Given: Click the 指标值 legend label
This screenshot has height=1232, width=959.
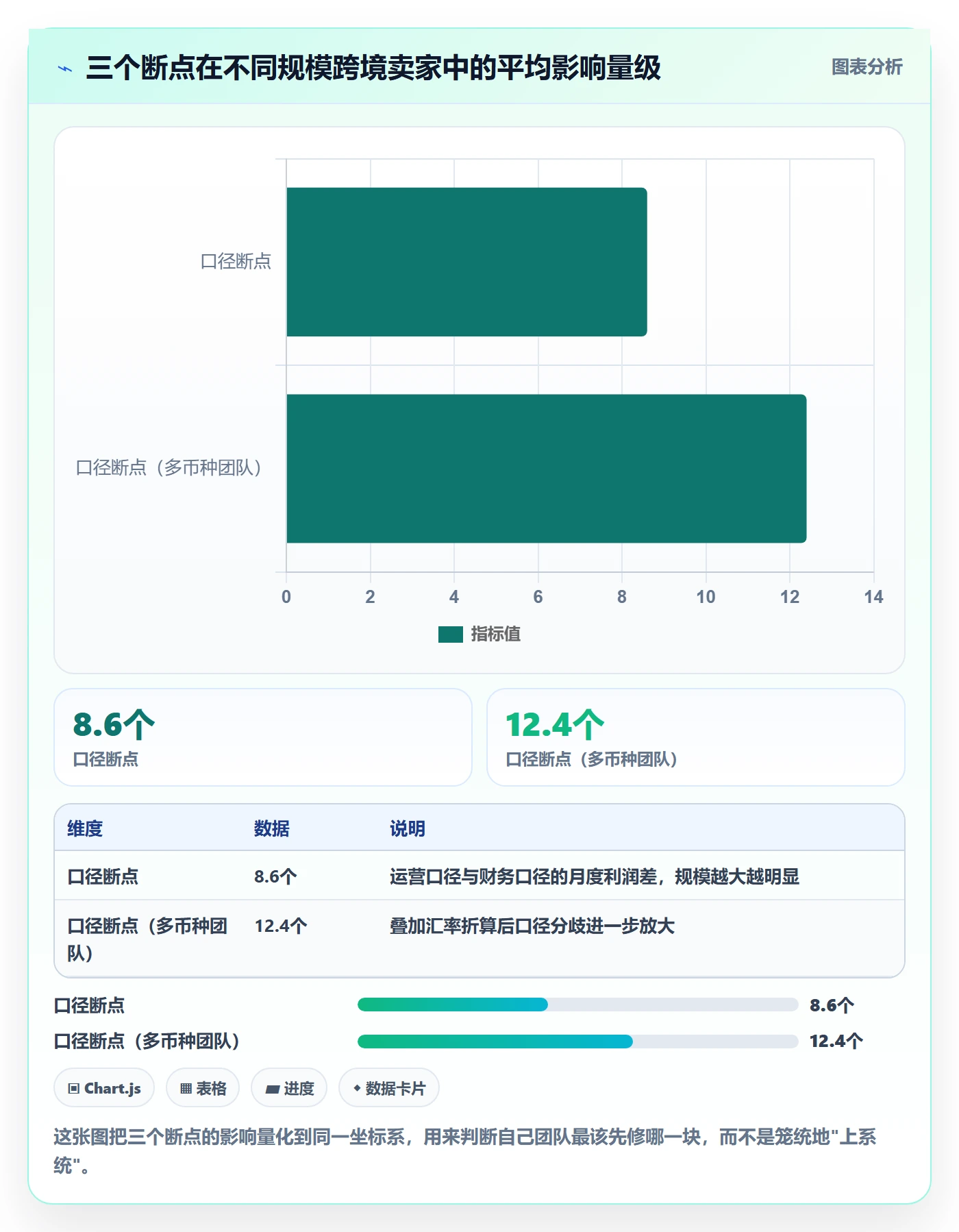Looking at the screenshot, I should pos(496,635).
